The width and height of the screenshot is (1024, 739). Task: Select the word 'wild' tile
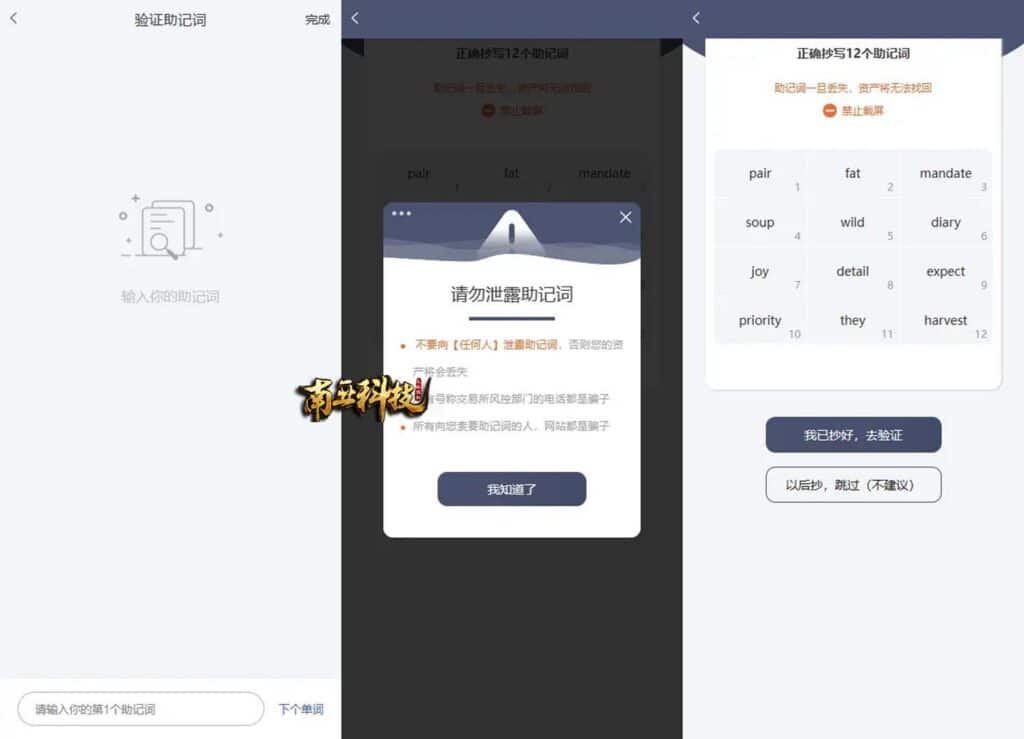[x=852, y=223]
